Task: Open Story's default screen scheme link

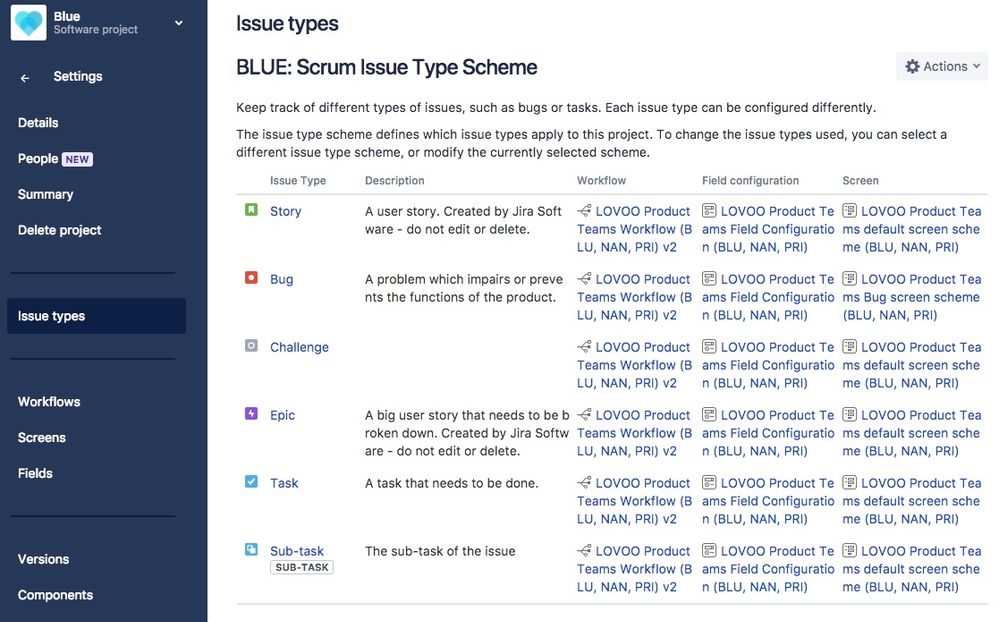Action: coord(912,229)
